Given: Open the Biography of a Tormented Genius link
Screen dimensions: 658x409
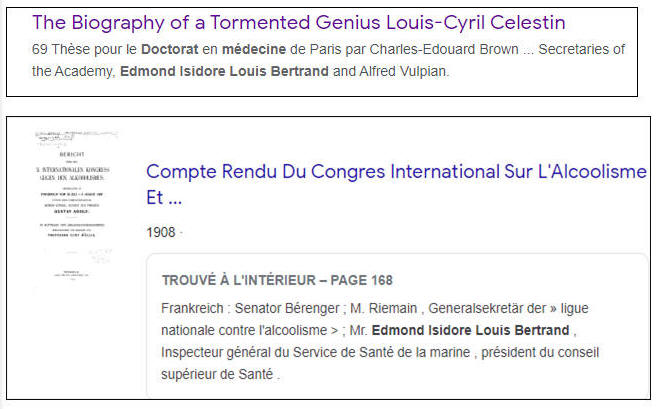Looking at the screenshot, I should coord(299,22).
